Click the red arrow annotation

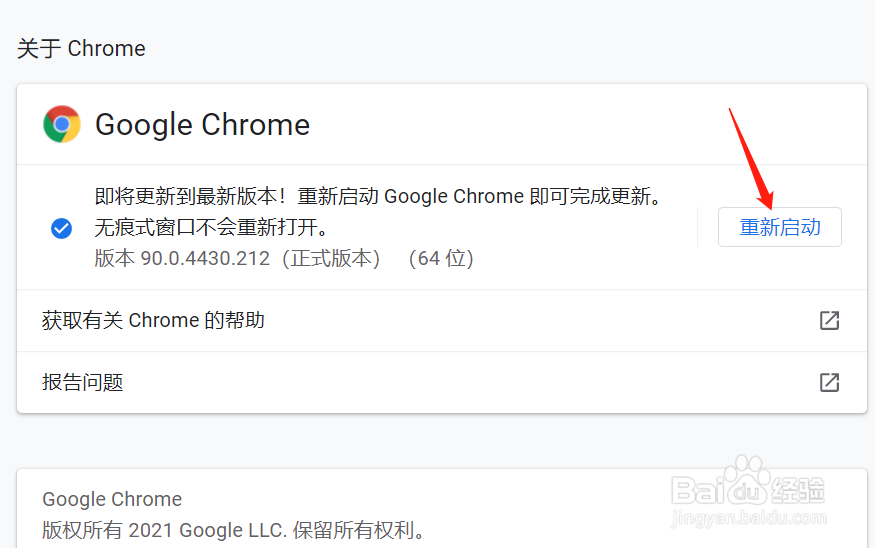pyautogui.click(x=750, y=155)
